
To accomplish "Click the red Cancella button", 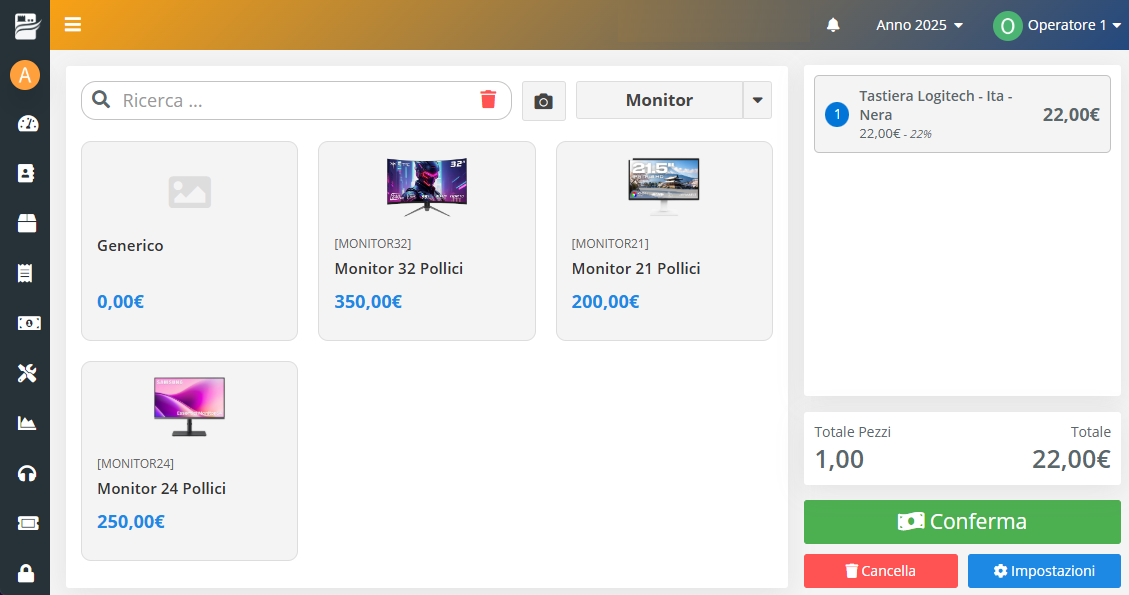I will click(881, 571).
